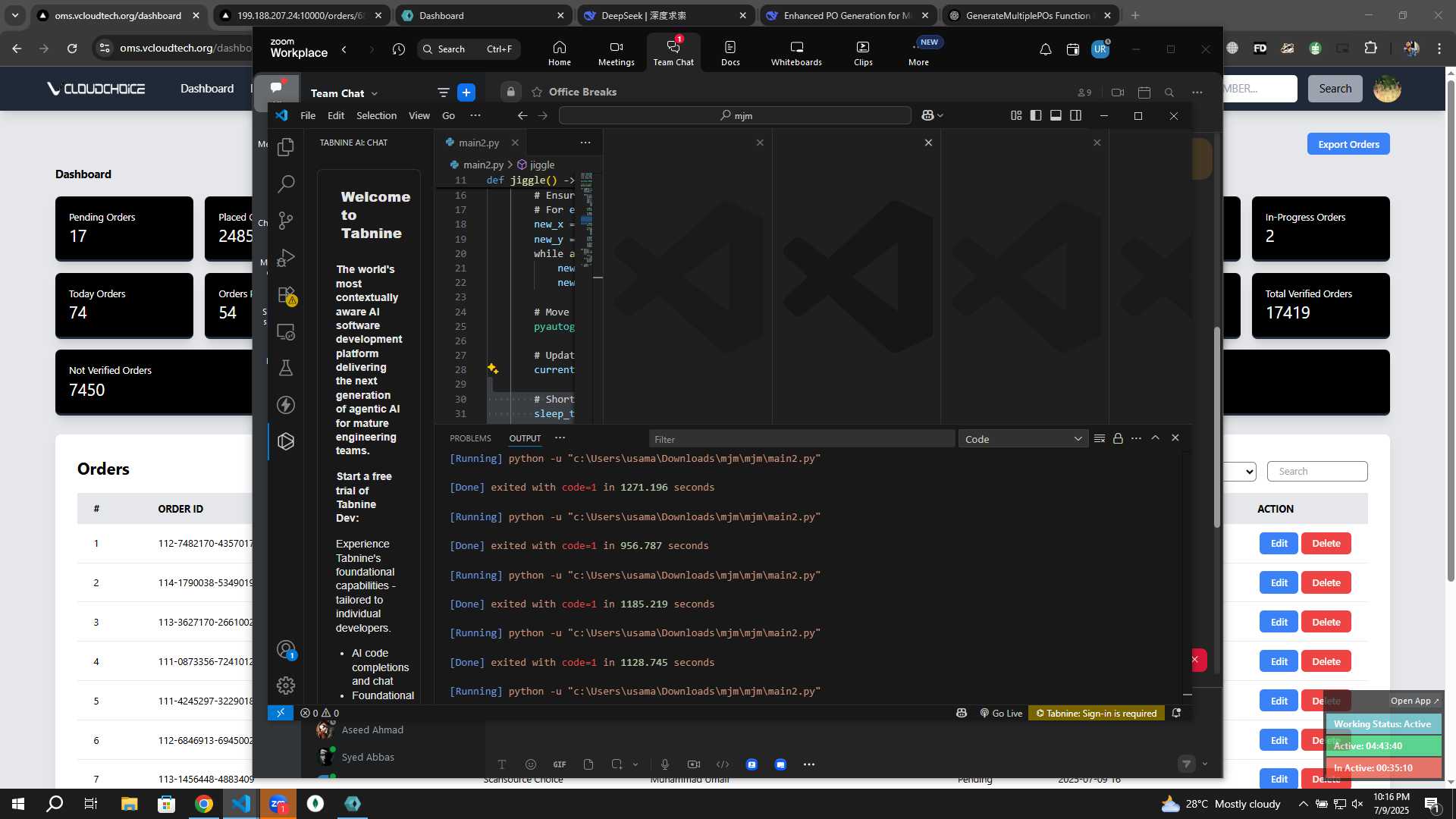Open Zoom Home tab
The image size is (1456, 819).
560,52
